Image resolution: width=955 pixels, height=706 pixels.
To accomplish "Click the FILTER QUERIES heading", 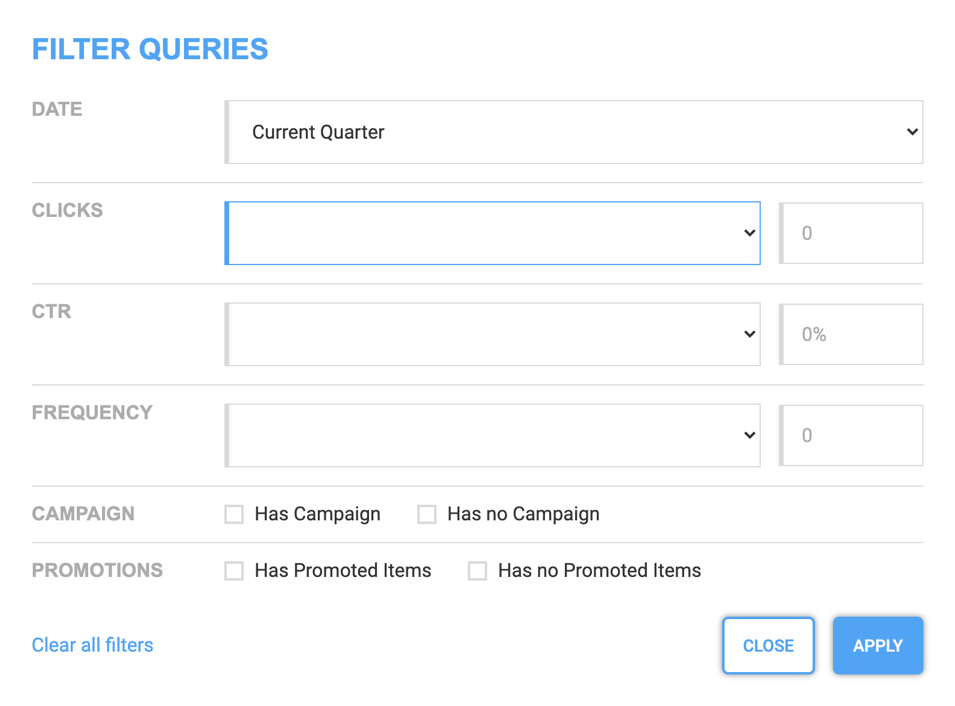I will [x=150, y=48].
